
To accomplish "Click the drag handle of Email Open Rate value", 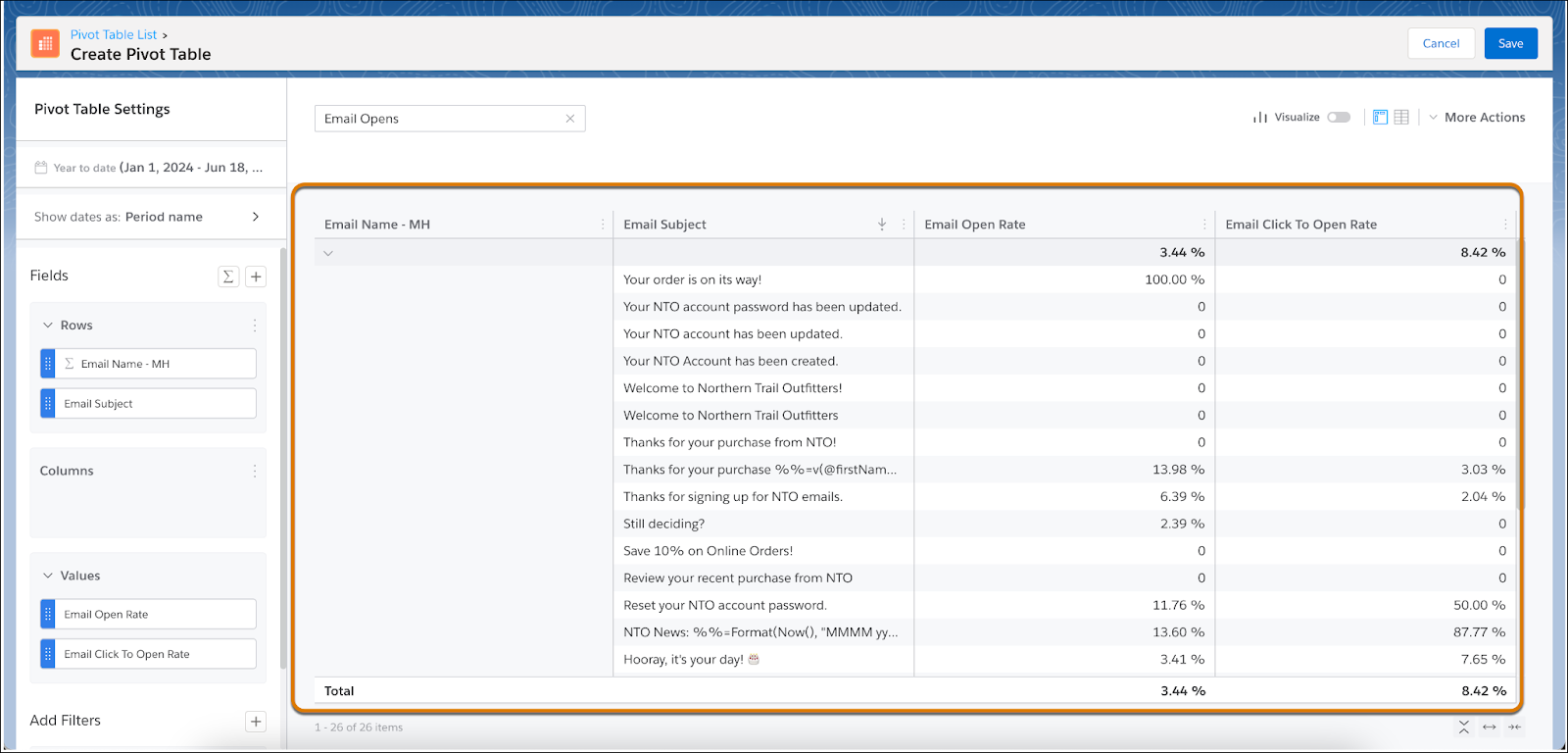I will coord(48,614).
